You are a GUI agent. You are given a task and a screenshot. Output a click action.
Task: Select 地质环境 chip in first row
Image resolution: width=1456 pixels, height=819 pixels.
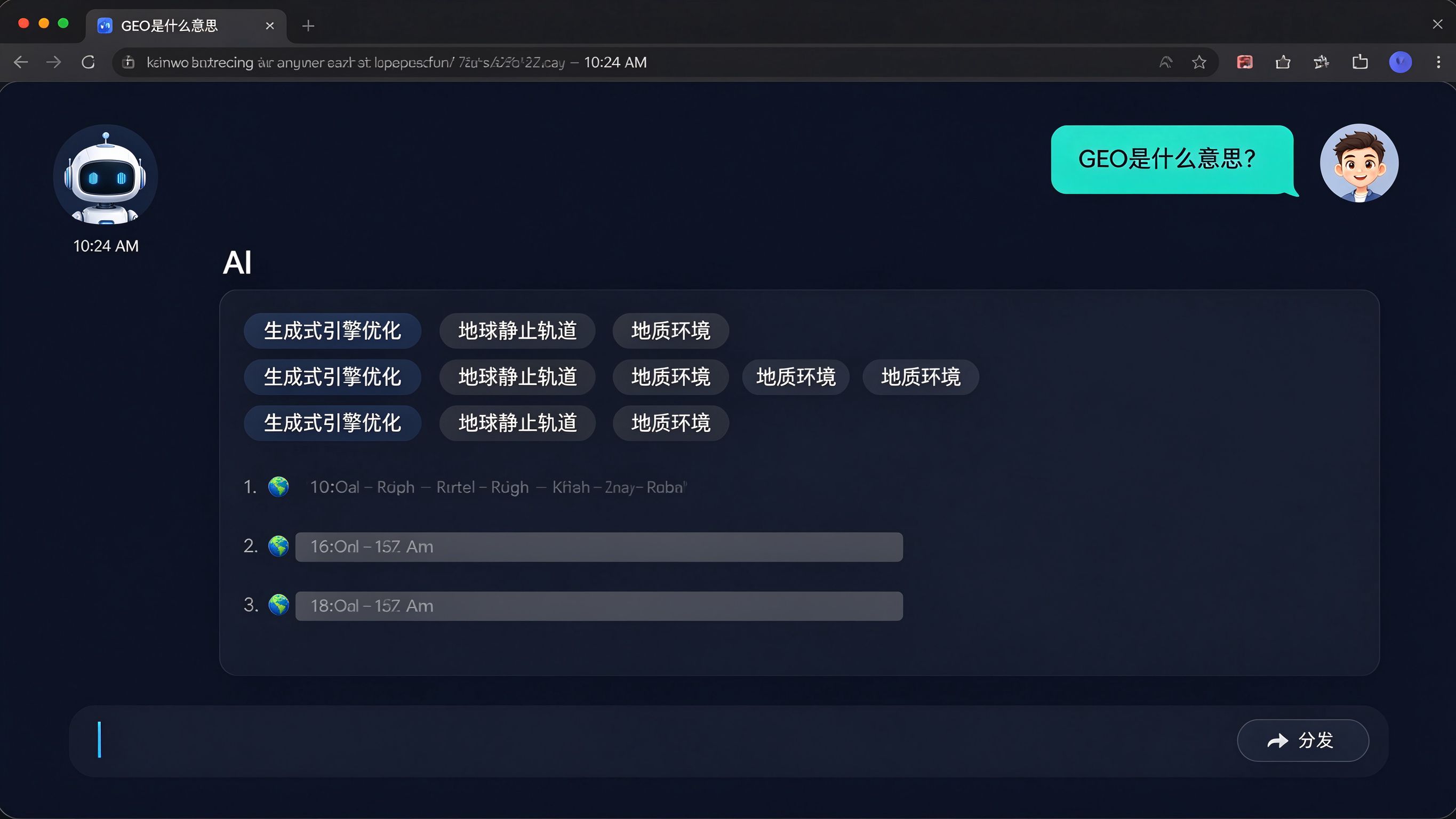click(x=671, y=331)
